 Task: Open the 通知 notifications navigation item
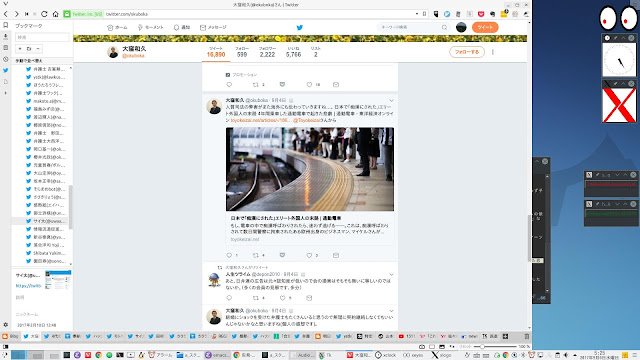[182, 27]
